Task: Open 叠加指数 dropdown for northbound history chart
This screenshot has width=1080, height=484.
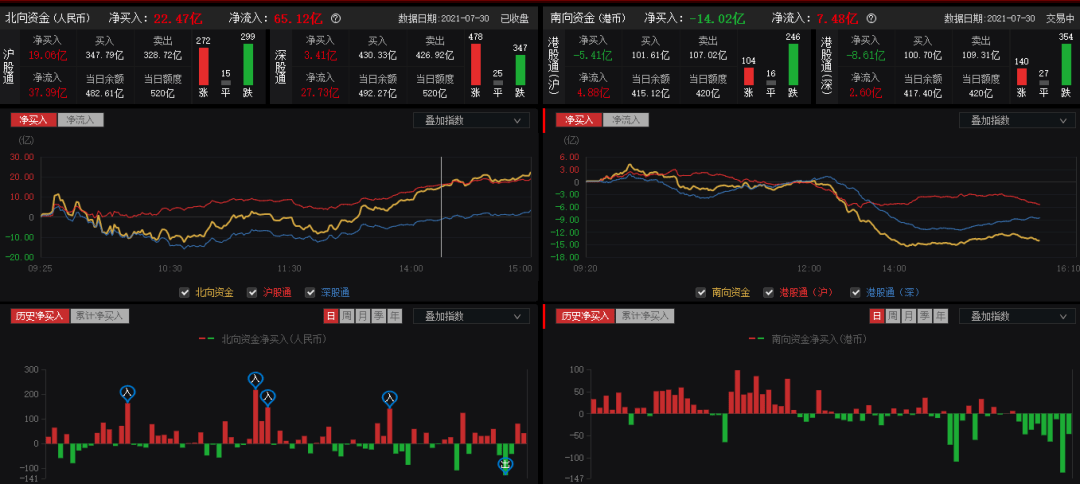Action: pyautogui.click(x=471, y=316)
